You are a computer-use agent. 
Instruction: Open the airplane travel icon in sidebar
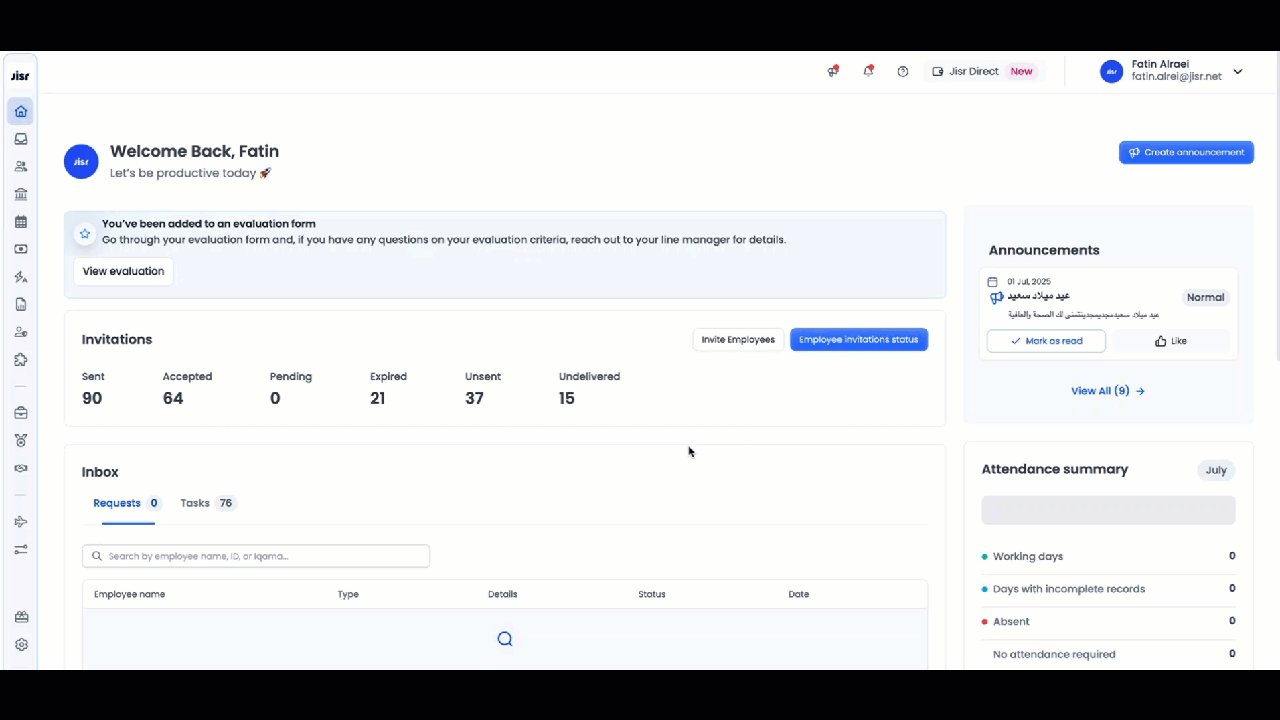tap(21, 522)
